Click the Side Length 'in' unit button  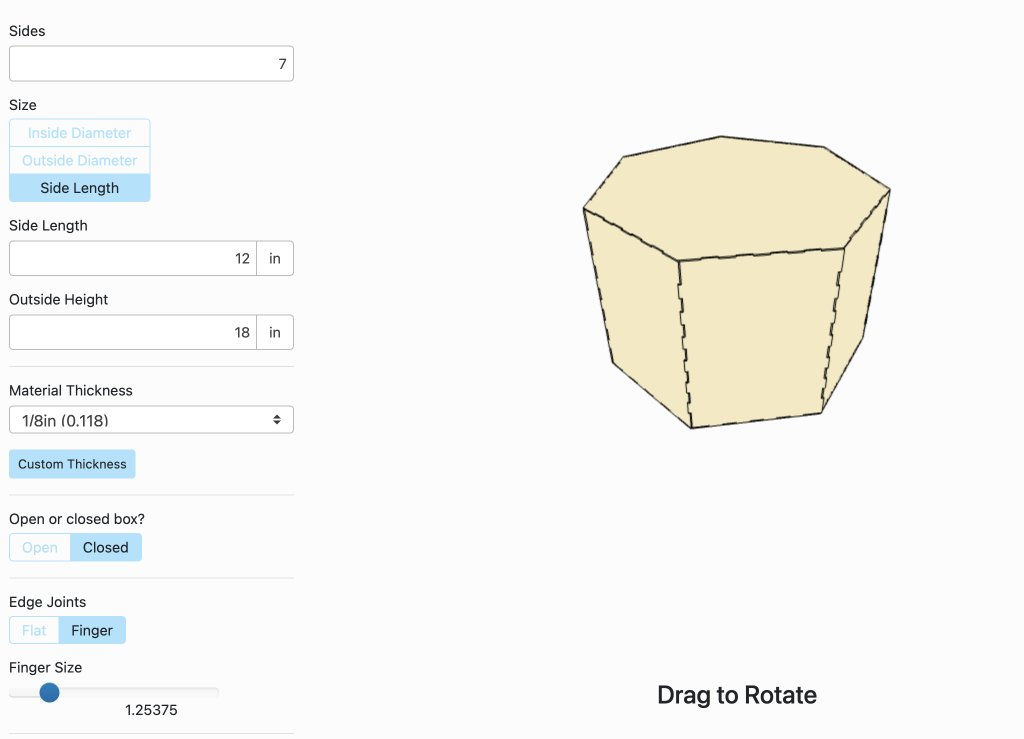(275, 258)
